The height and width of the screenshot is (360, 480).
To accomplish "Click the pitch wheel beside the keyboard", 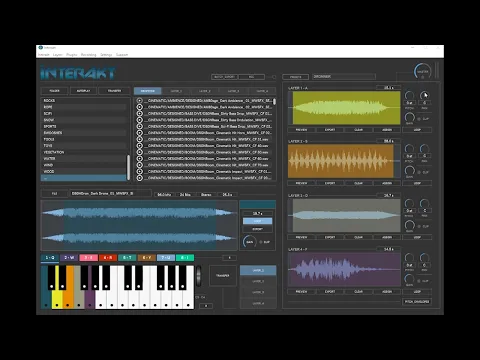I will [x=199, y=276].
